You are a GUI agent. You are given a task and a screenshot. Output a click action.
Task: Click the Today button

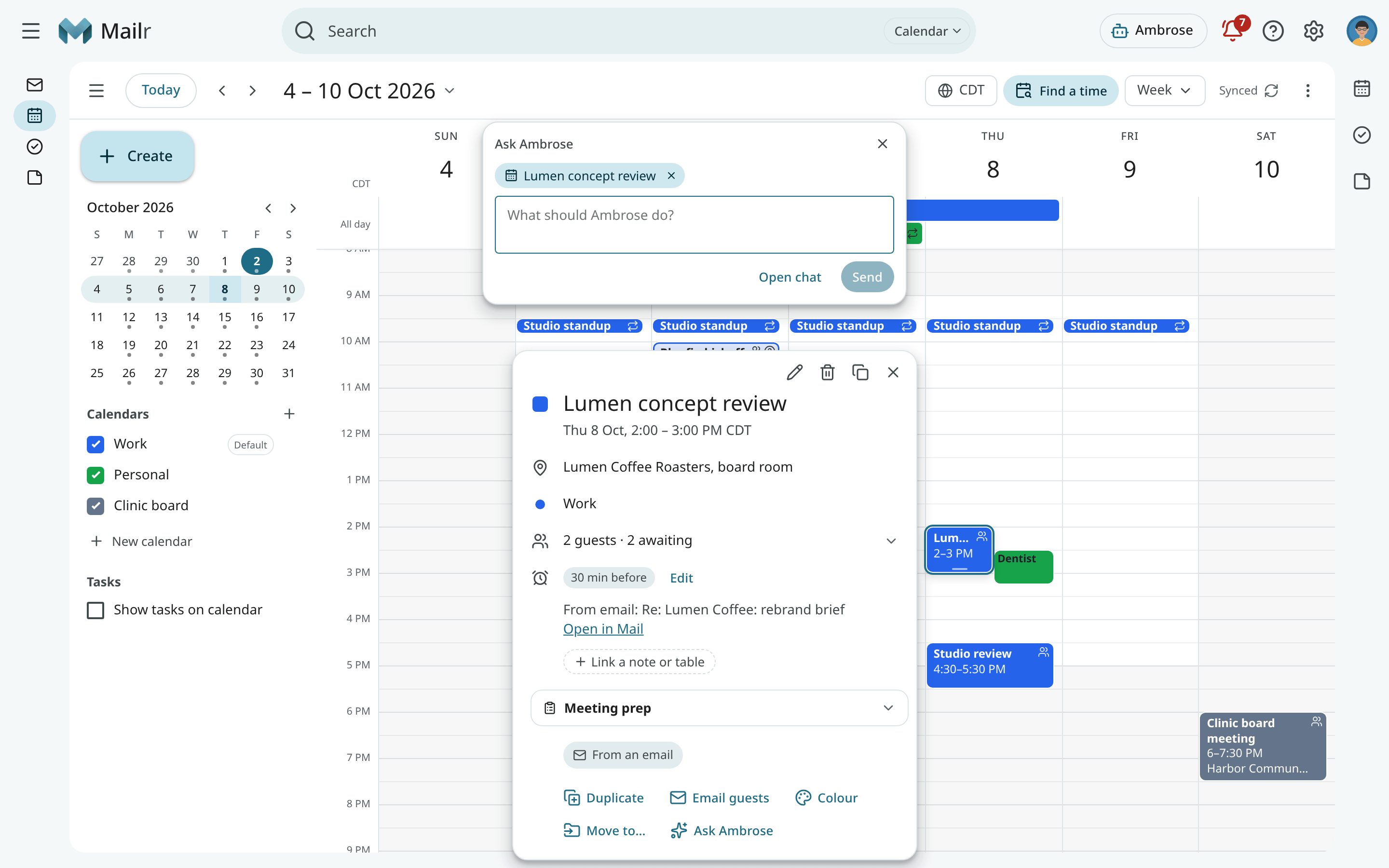click(161, 91)
